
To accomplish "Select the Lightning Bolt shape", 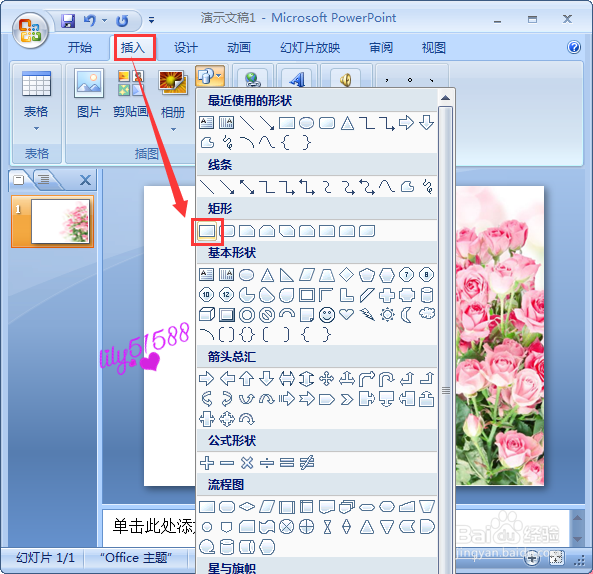I will coord(367,314).
